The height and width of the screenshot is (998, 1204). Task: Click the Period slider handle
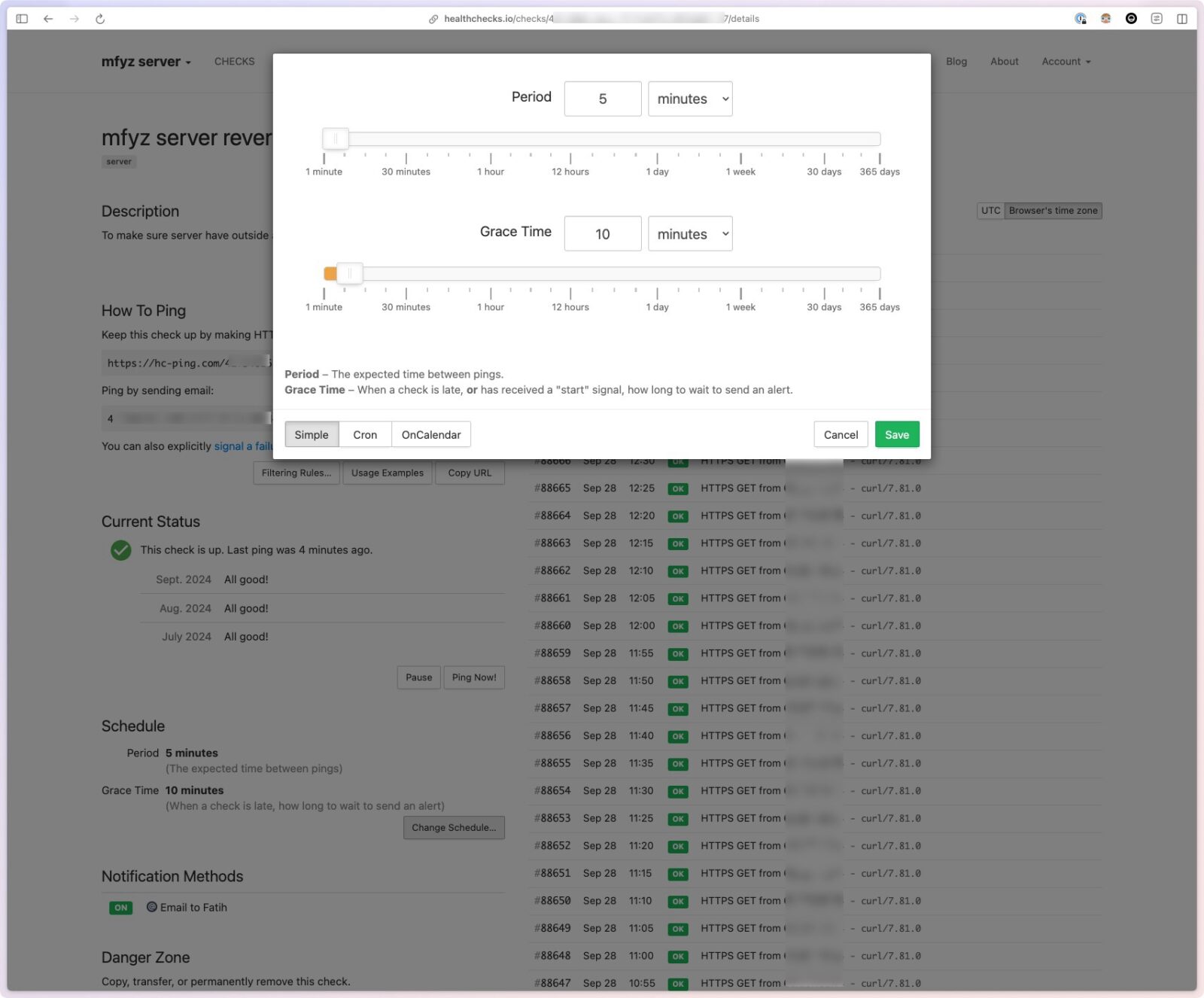336,138
